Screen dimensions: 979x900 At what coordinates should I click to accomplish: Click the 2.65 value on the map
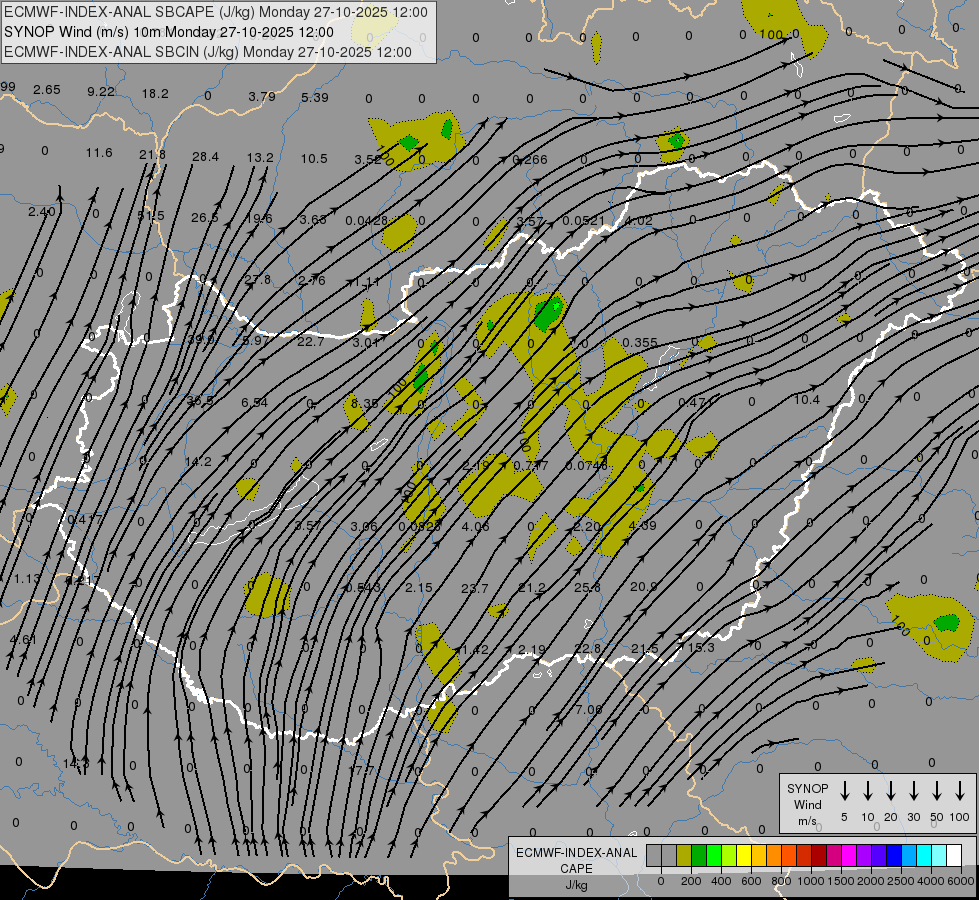tap(47, 89)
